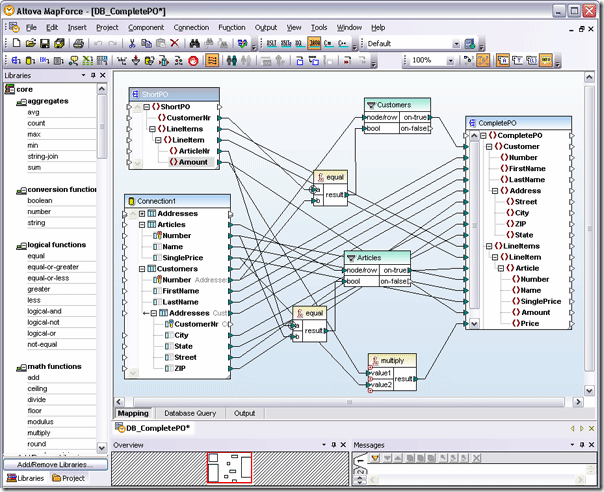The width and height of the screenshot is (604, 492).
Task: Click the Print toolbar icon
Action: (x=77, y=44)
